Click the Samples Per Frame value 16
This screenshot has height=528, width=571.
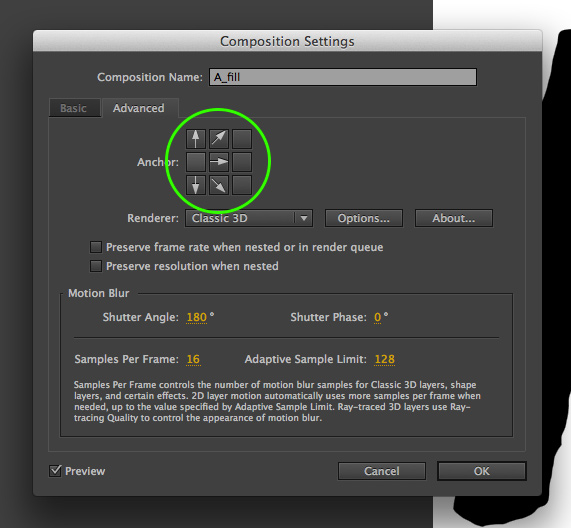tap(193, 359)
